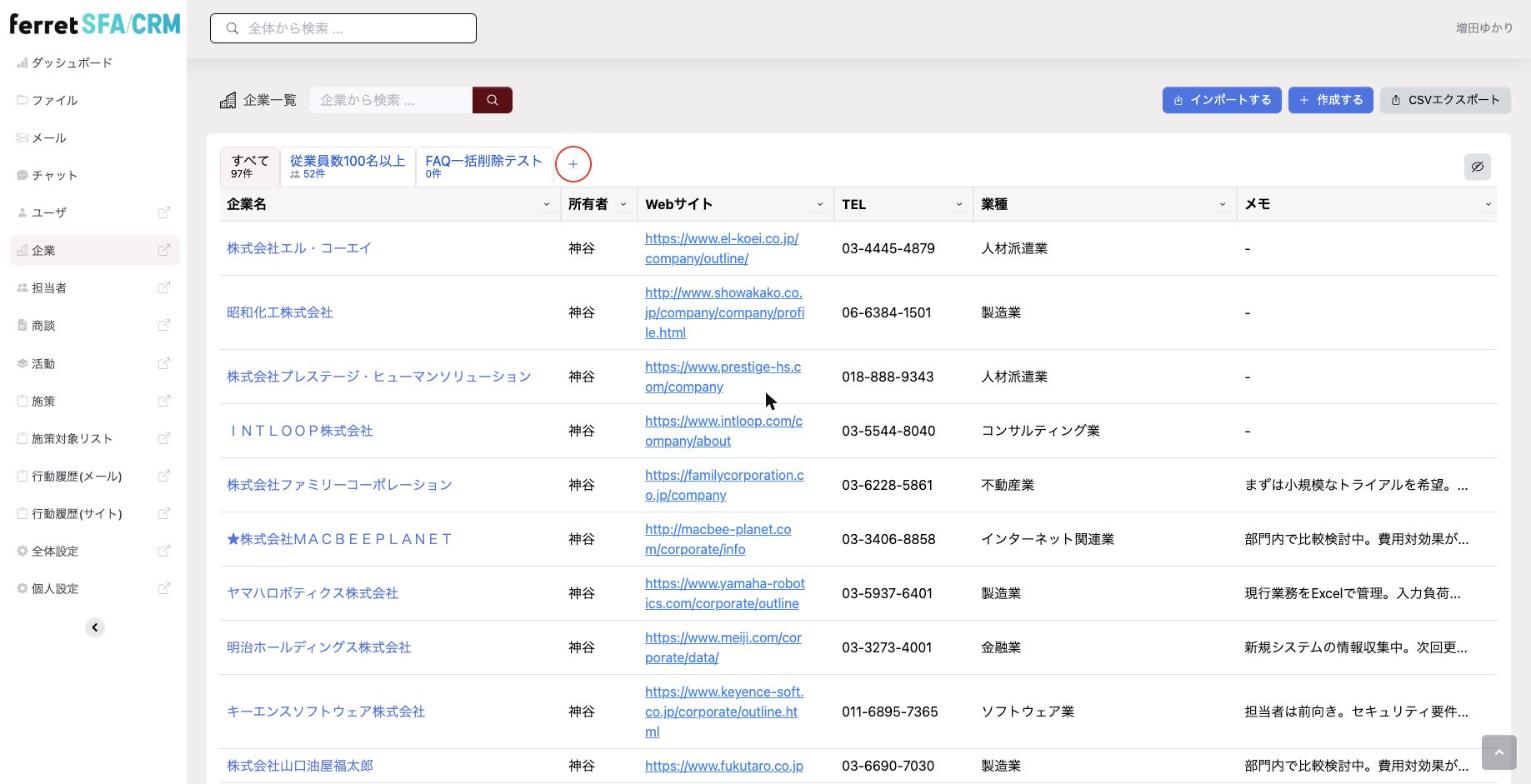Screen dimensions: 1531x784
Task: Open 行動履歴(サイト) external link icon
Action: coord(164,513)
